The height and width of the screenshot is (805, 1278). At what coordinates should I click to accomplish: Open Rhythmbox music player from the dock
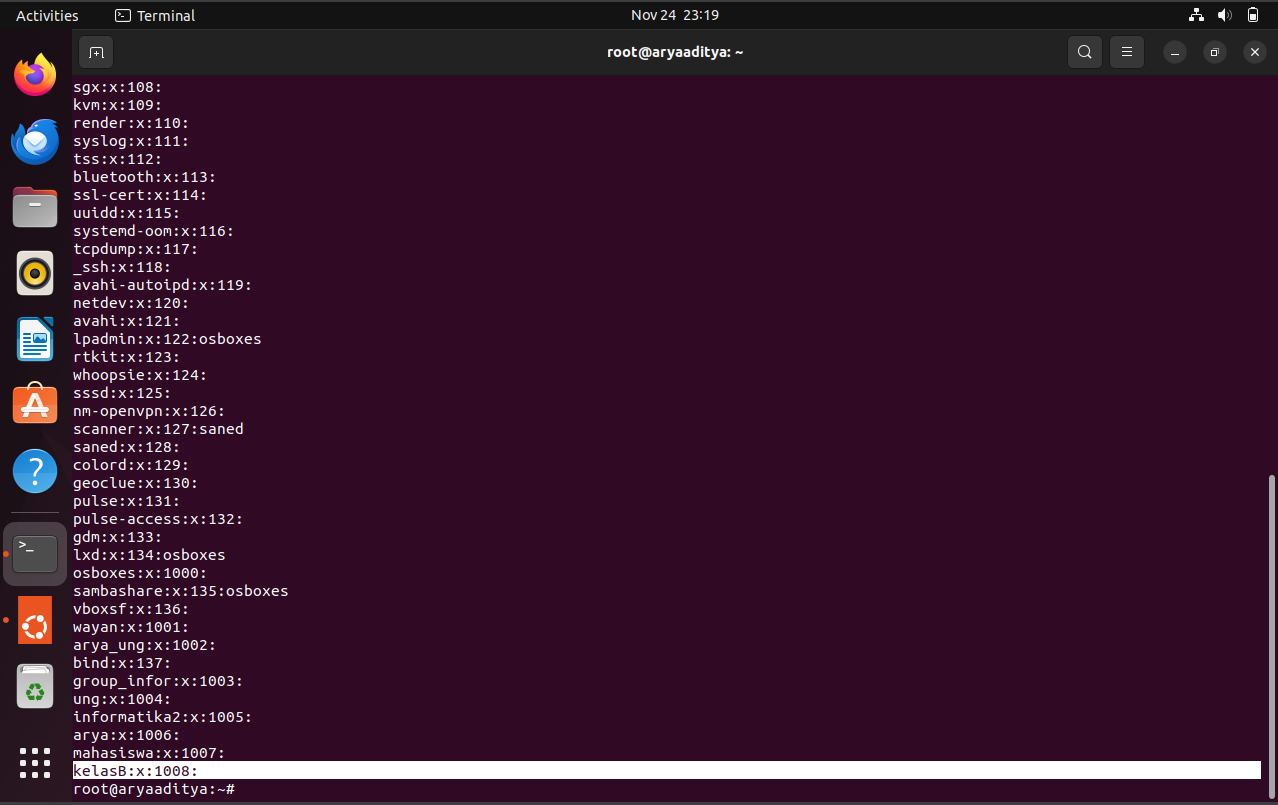point(35,273)
